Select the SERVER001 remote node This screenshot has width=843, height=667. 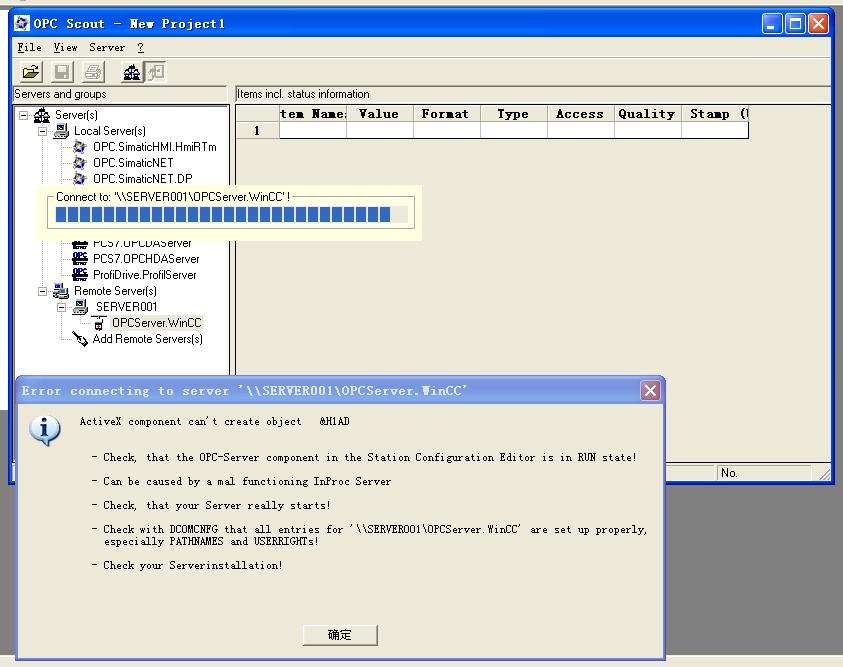126,307
